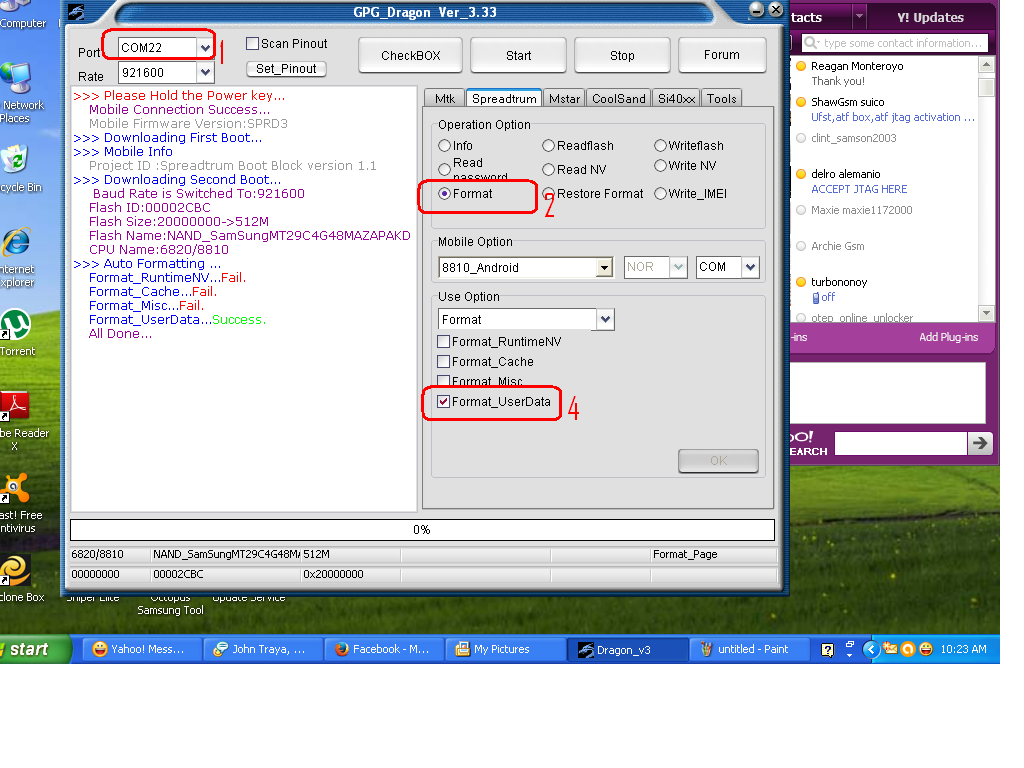Click clint_samson2003's offline status icon
1024x768 pixels.
click(x=801, y=138)
